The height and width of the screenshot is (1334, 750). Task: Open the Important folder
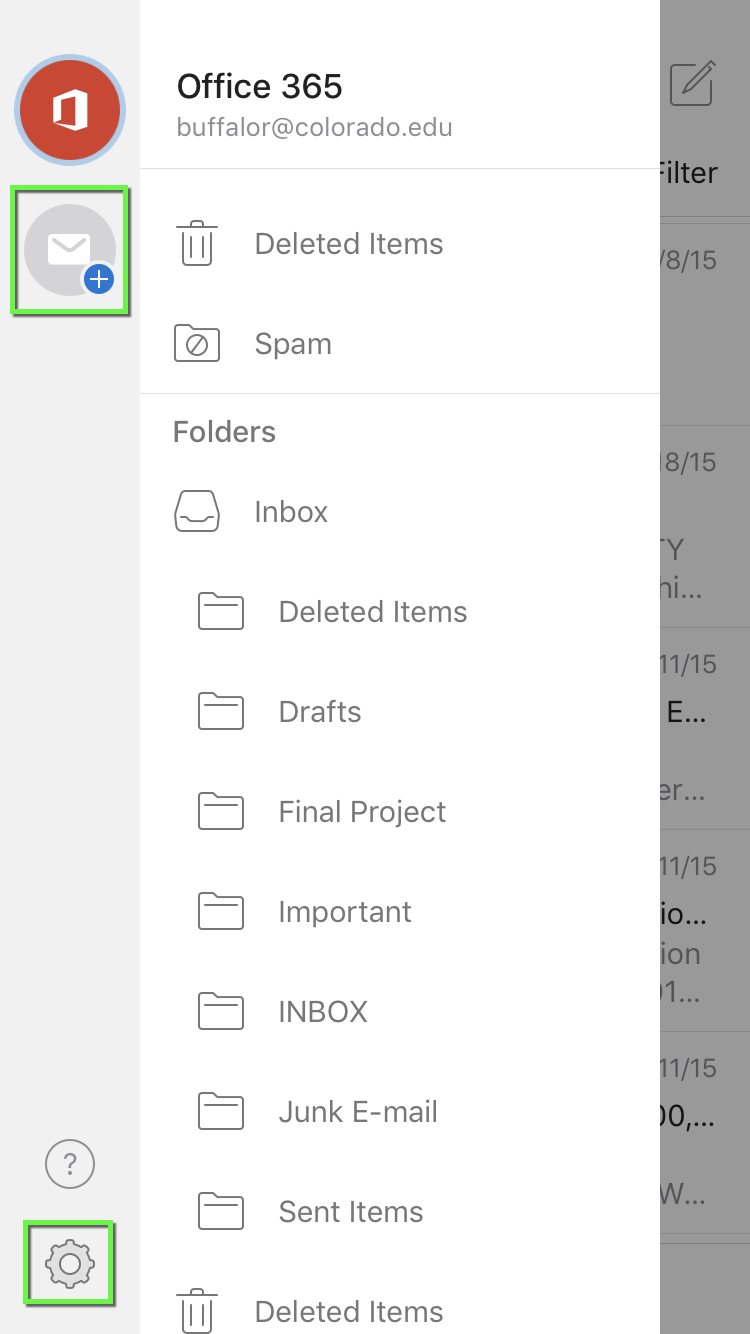pyautogui.click(x=345, y=912)
